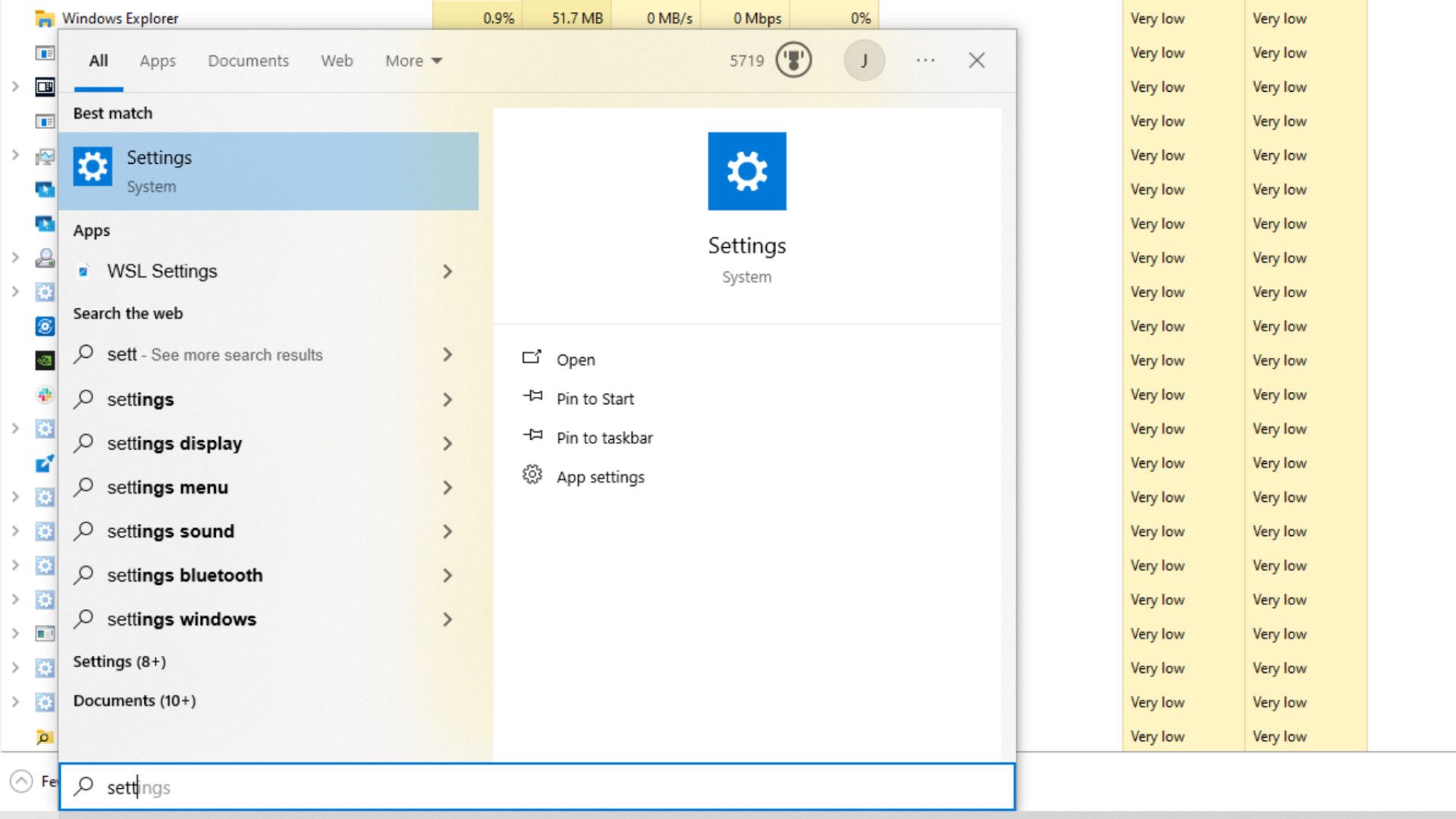Select the 'settings sound' web suggestion

[268, 532]
